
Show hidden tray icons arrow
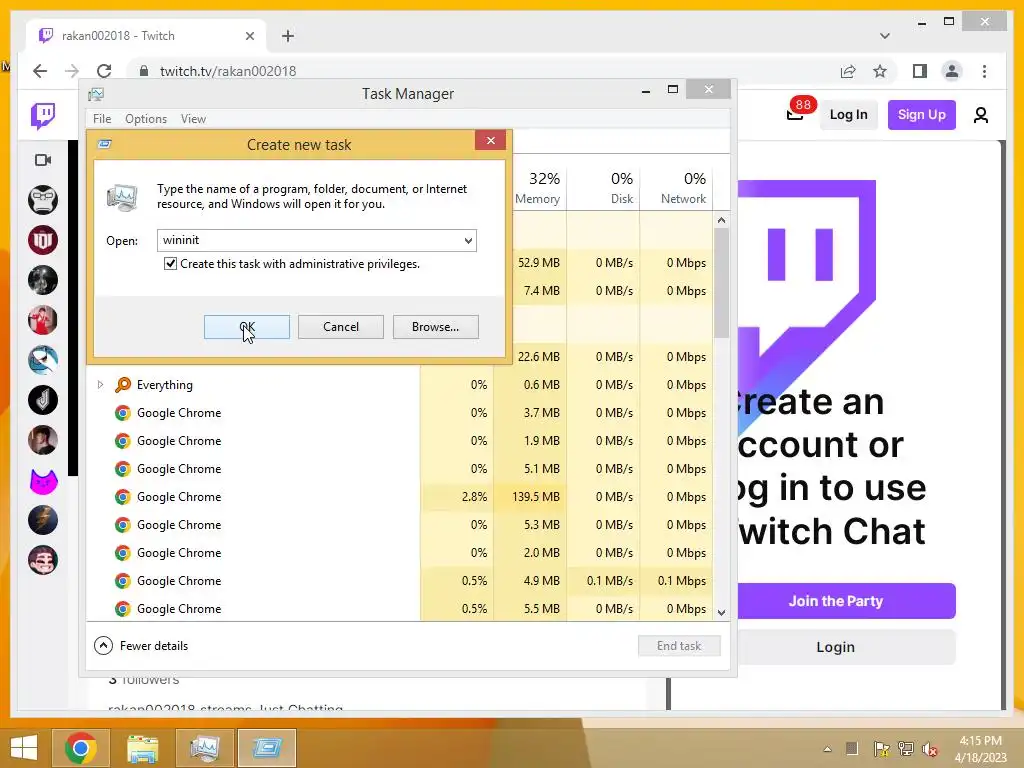click(827, 749)
